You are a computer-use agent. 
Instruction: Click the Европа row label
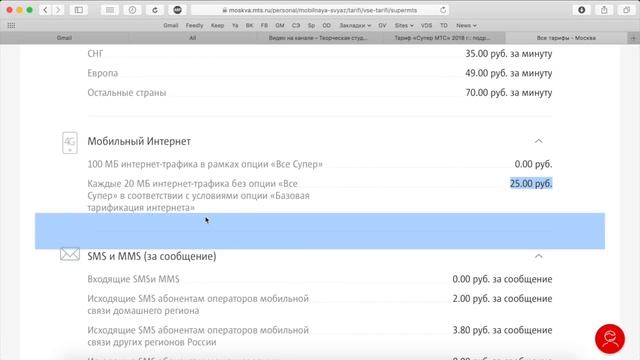[x=102, y=73]
